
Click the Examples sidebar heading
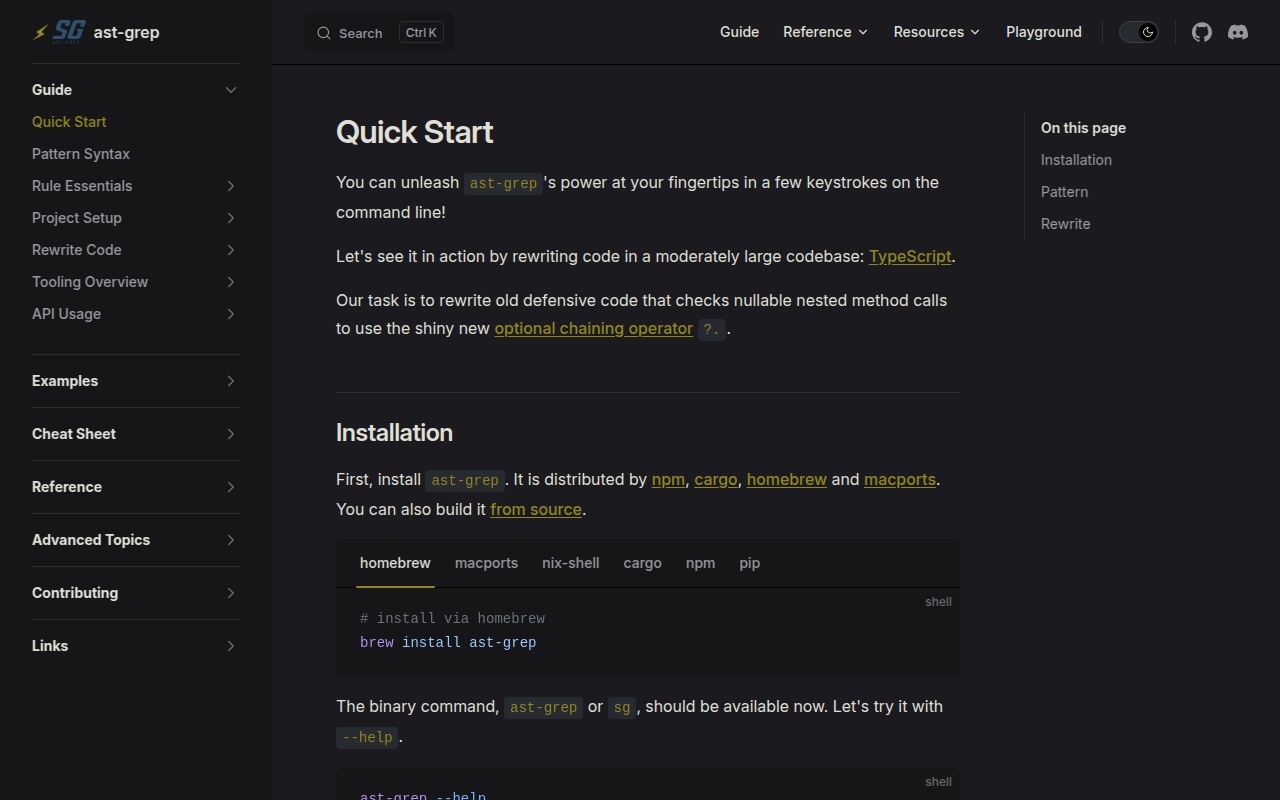(x=65, y=381)
